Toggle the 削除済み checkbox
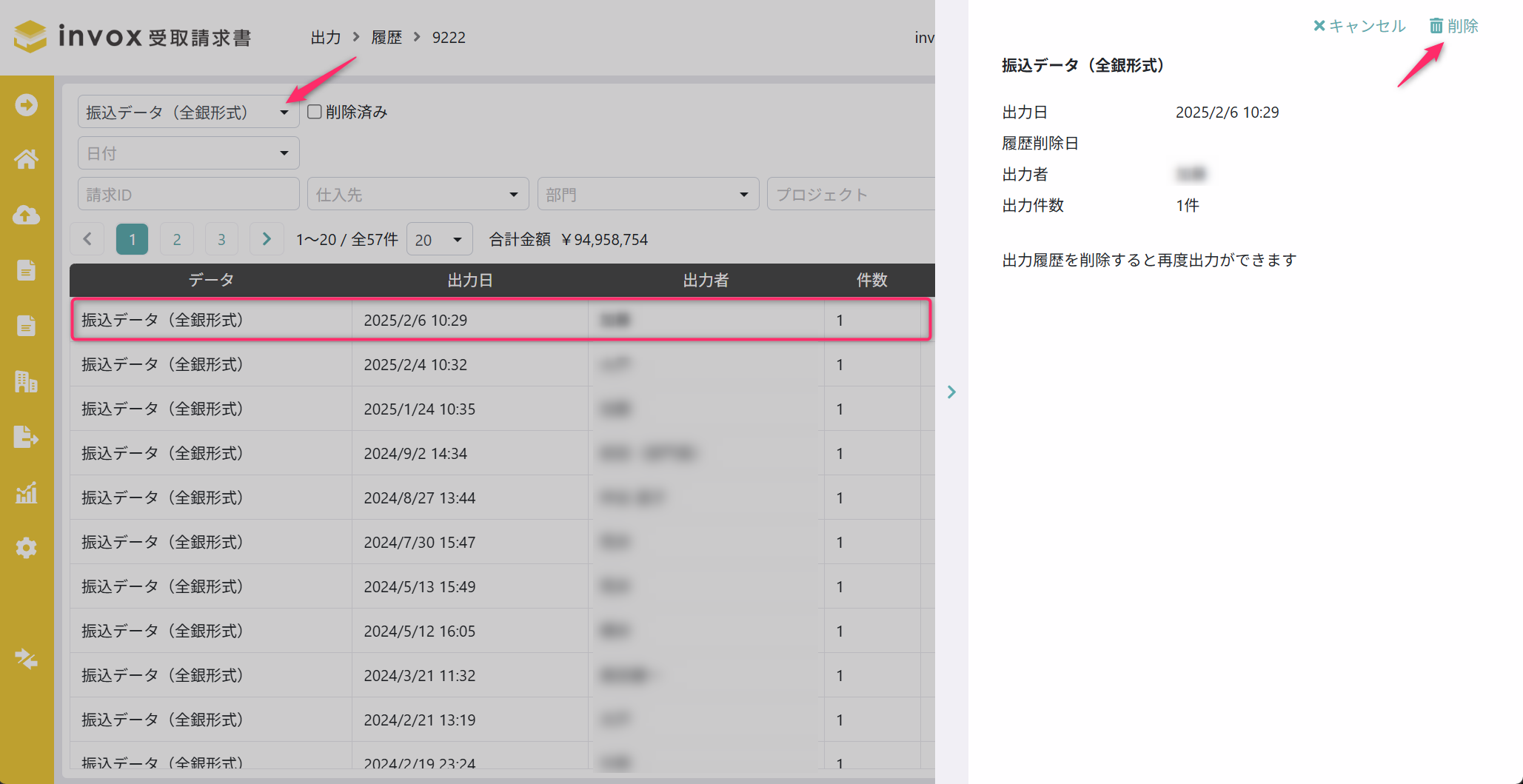The image size is (1523, 784). pyautogui.click(x=315, y=112)
